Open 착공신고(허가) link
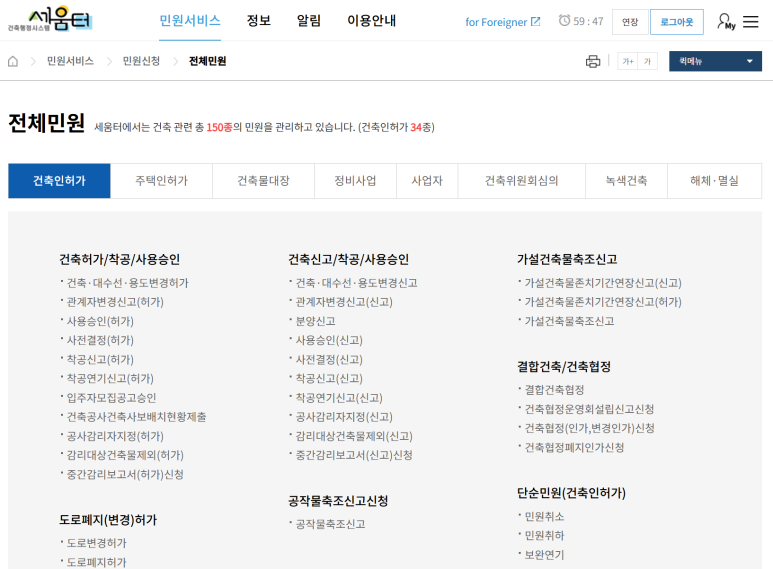773x569 pixels. pyautogui.click(x=100, y=359)
